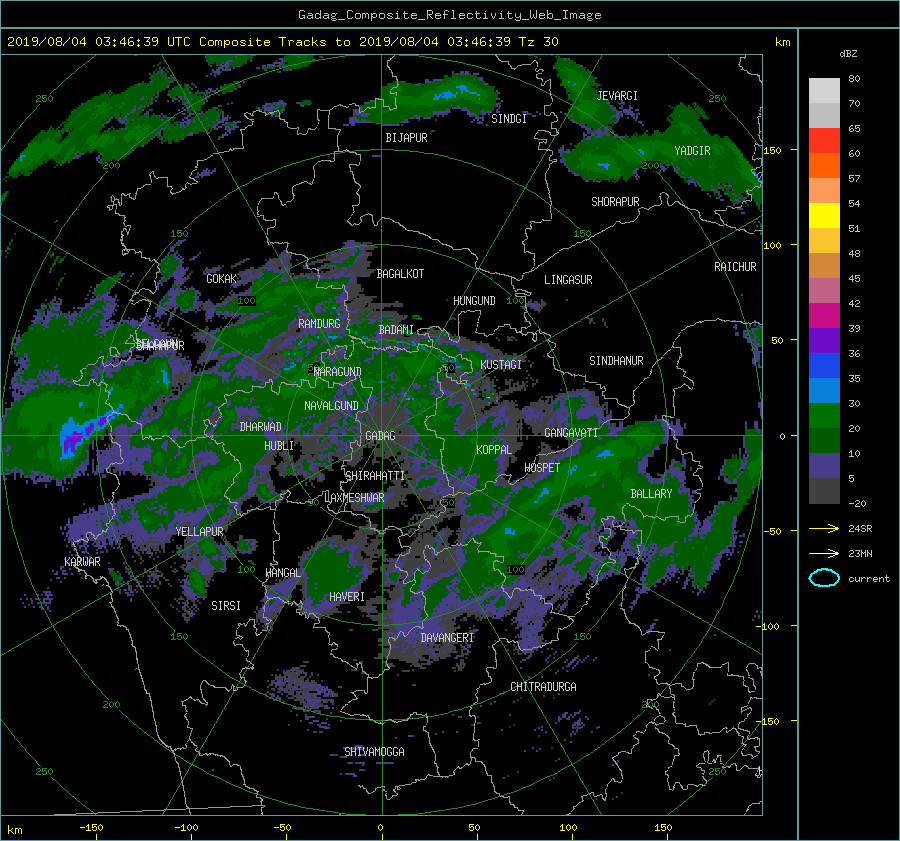Click the SINDGI city label
900x841 pixels.
[509, 119]
